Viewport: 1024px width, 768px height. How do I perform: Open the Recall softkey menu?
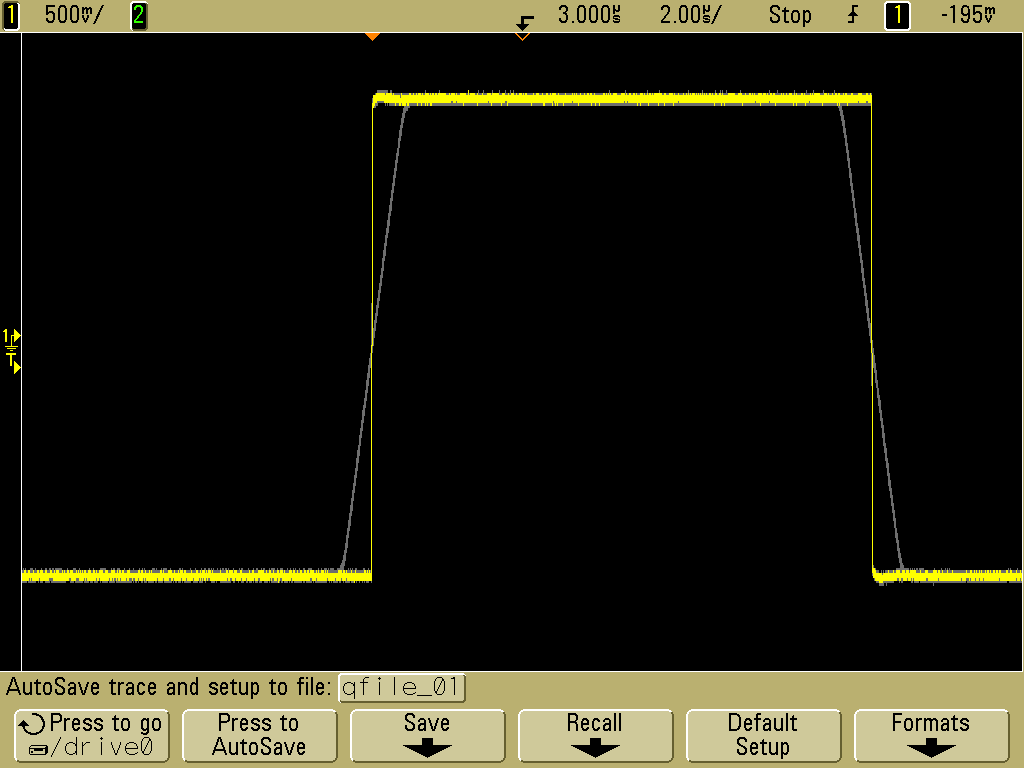(594, 735)
